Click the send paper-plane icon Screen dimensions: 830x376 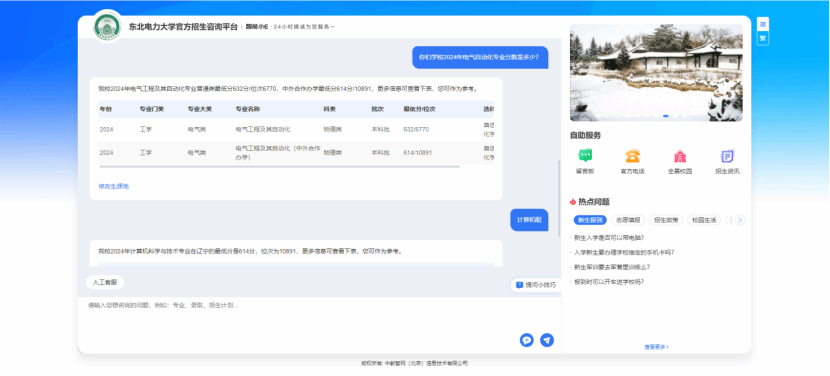tap(547, 340)
